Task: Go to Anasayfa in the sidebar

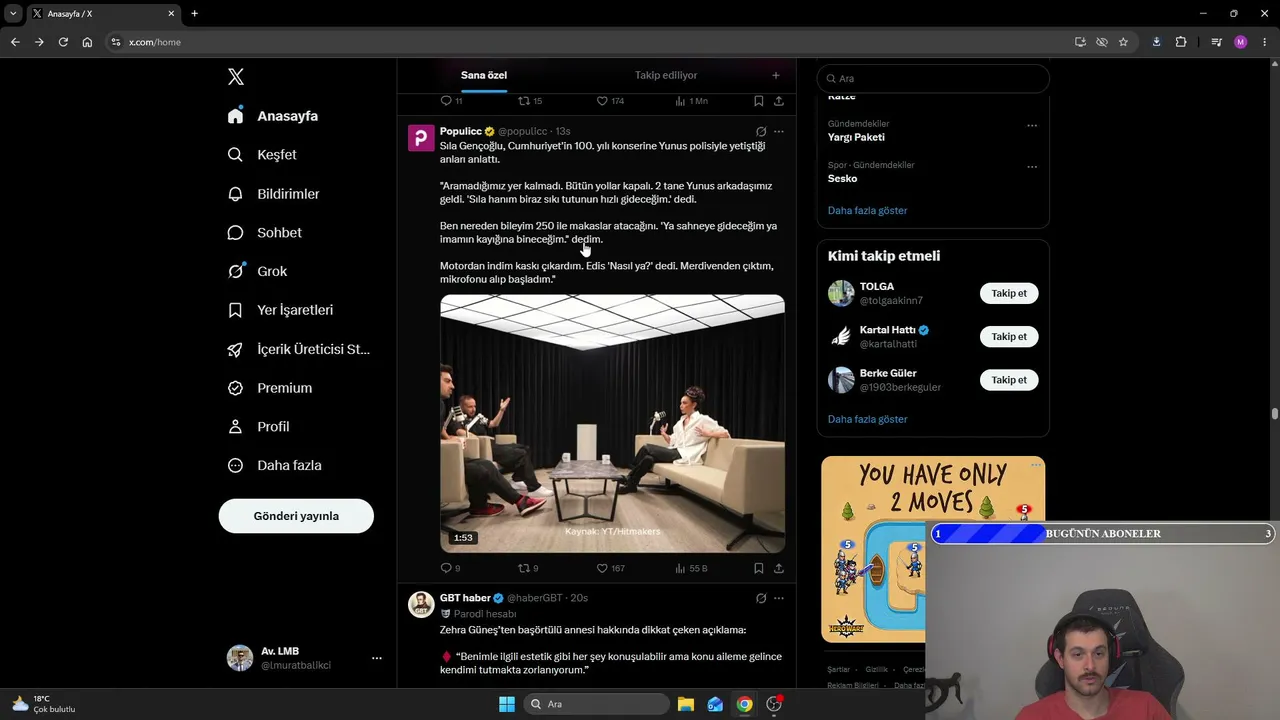Action: tap(273, 116)
